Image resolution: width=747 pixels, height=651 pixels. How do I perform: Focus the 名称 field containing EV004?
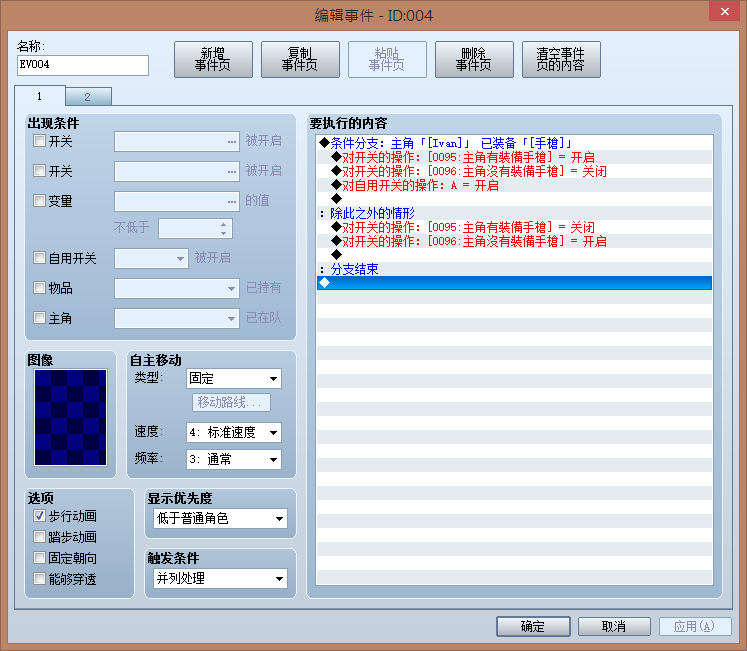click(83, 65)
